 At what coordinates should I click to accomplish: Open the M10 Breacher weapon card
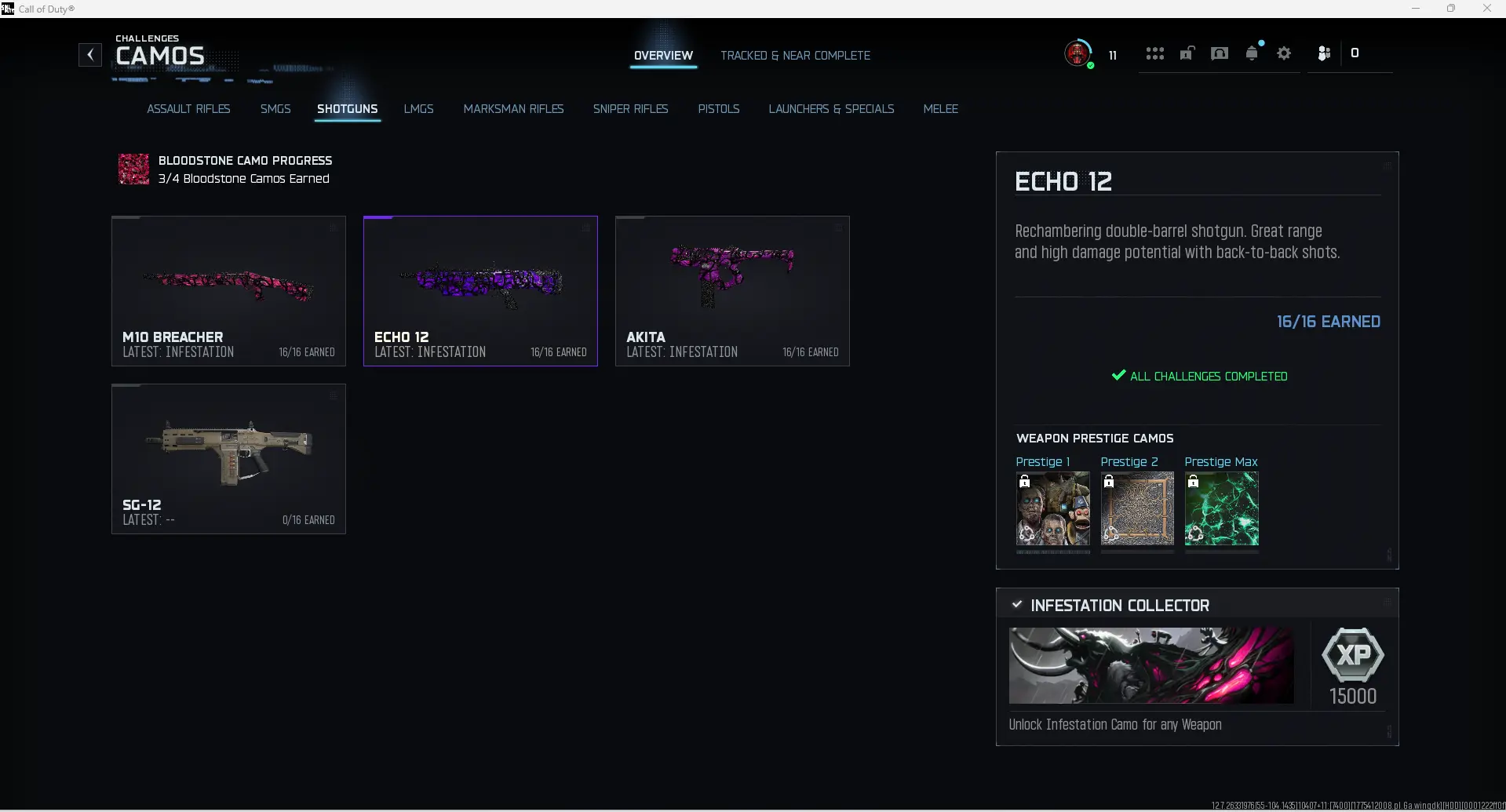click(x=228, y=291)
